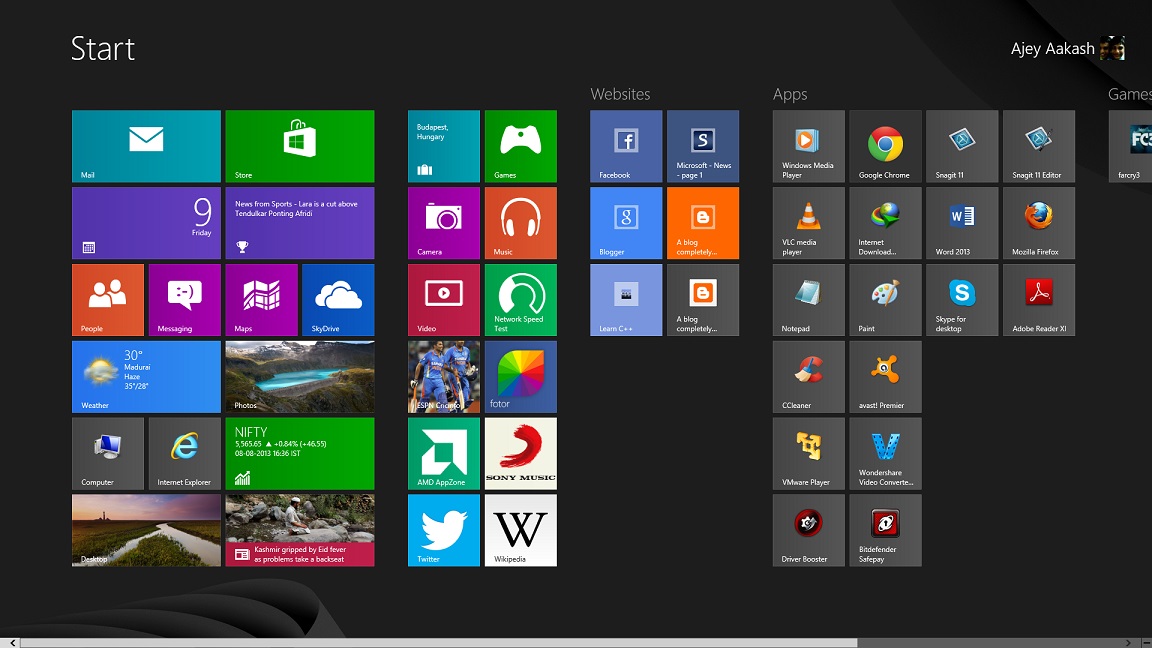Launch Mozilla Firefox
Image resolution: width=1152 pixels, height=648 pixels.
coord(1039,223)
